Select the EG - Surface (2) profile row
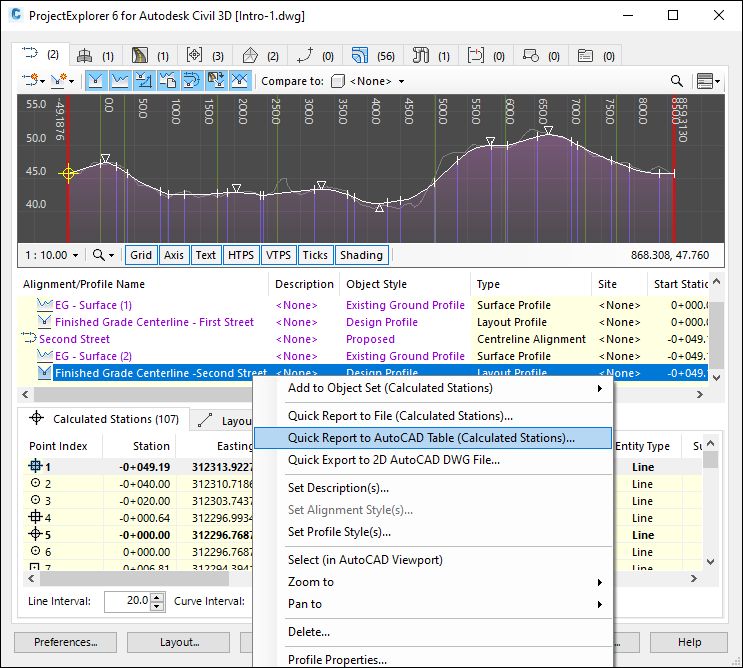Screen dimensions: 743x668 (362, 356)
